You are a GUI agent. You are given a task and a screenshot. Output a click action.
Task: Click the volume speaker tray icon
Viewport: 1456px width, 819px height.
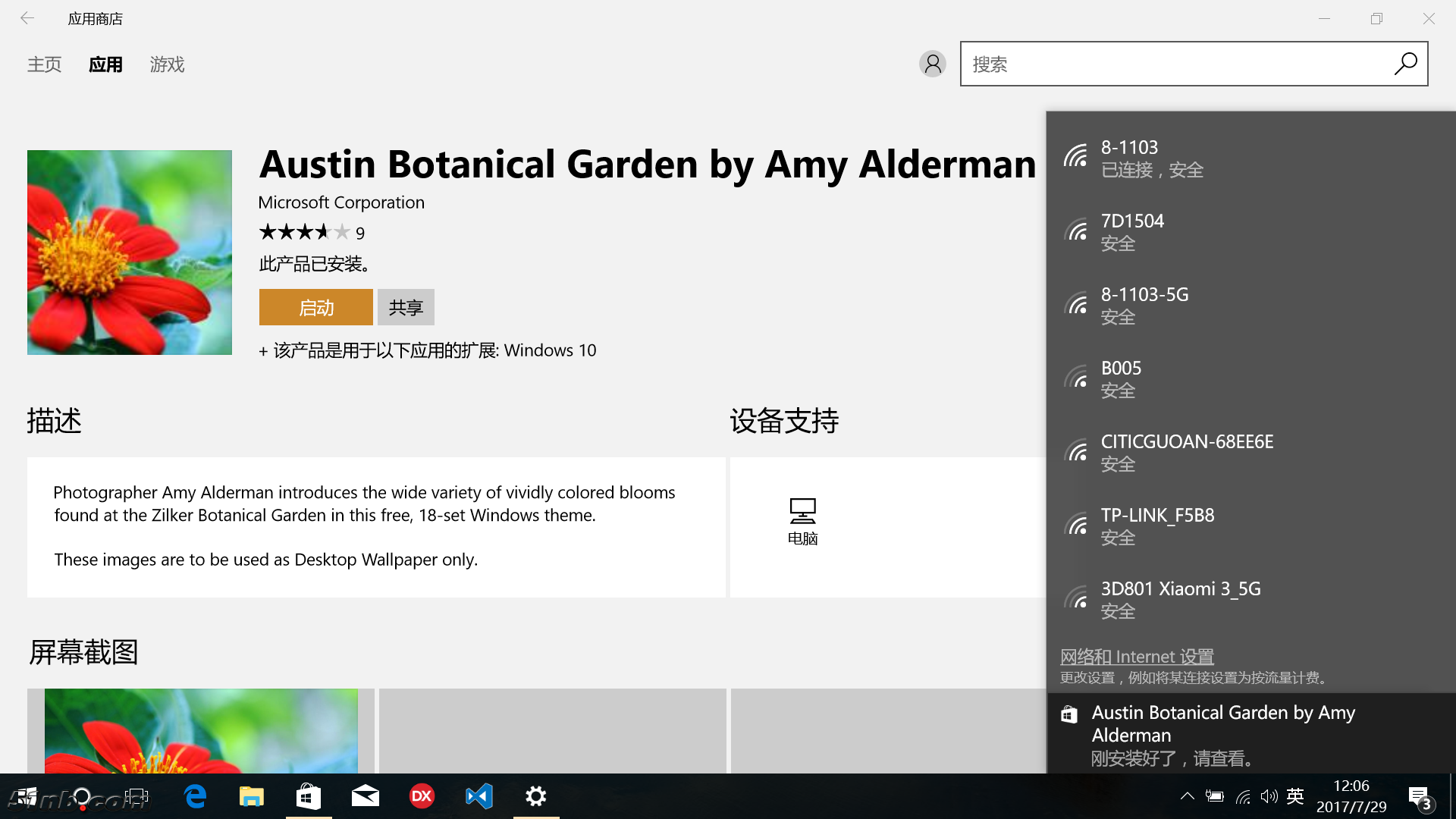point(1269,796)
